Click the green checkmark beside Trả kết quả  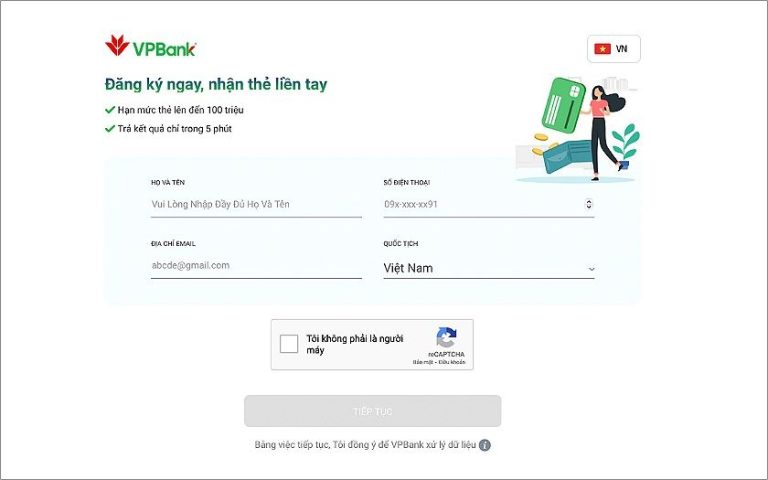(x=110, y=129)
